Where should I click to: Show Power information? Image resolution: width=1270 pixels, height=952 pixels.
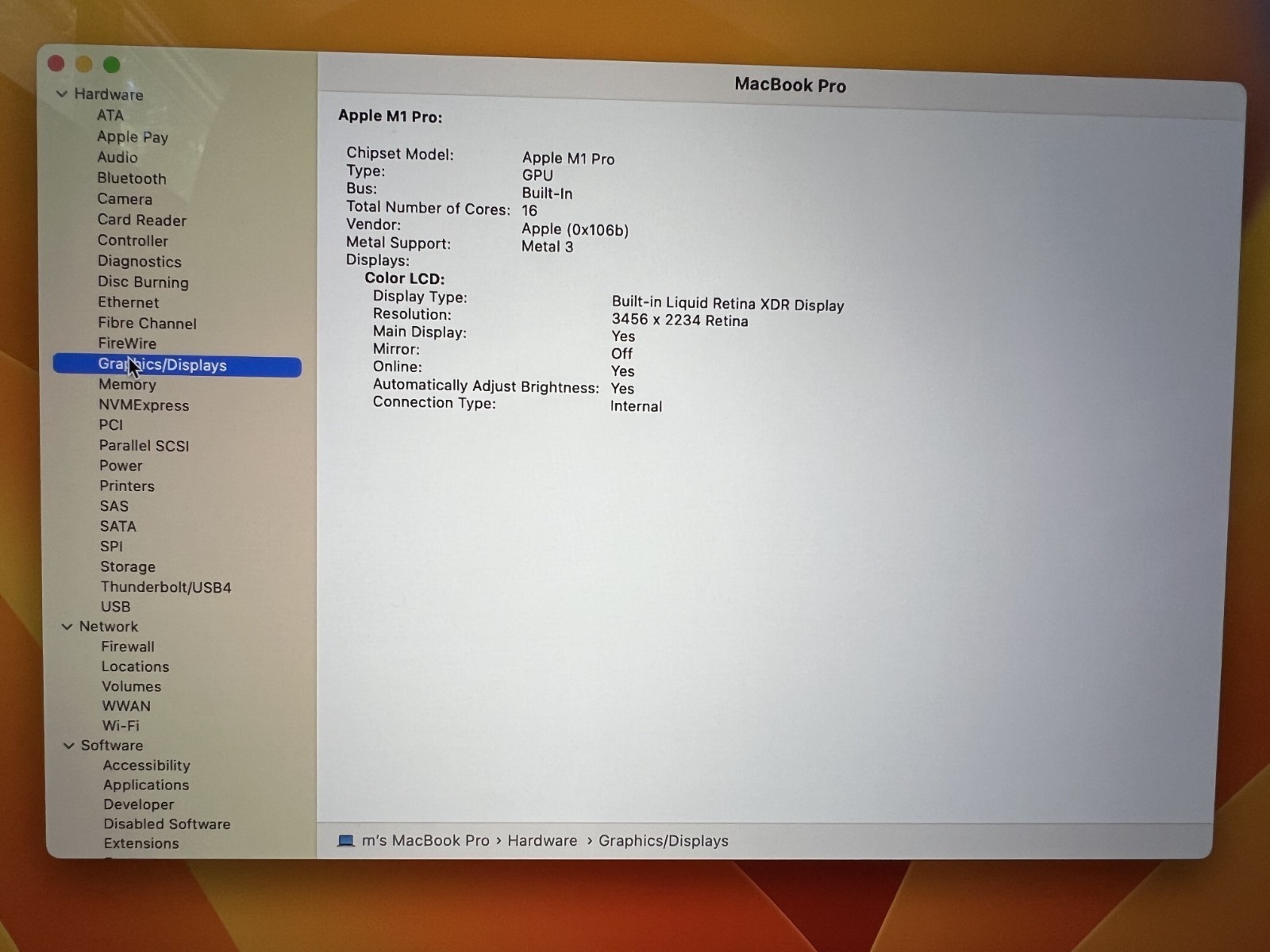click(121, 466)
